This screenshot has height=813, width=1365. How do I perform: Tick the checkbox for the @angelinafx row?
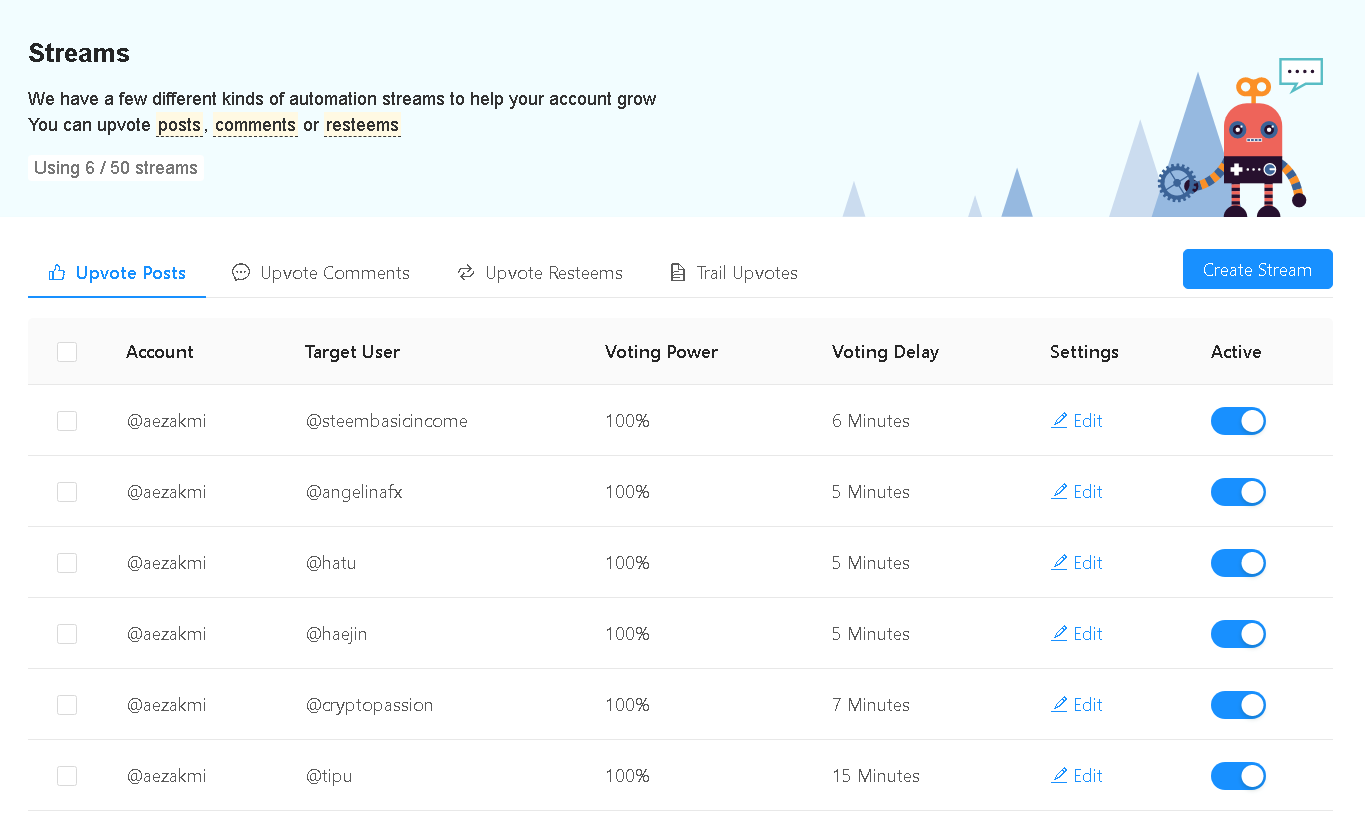[67, 492]
